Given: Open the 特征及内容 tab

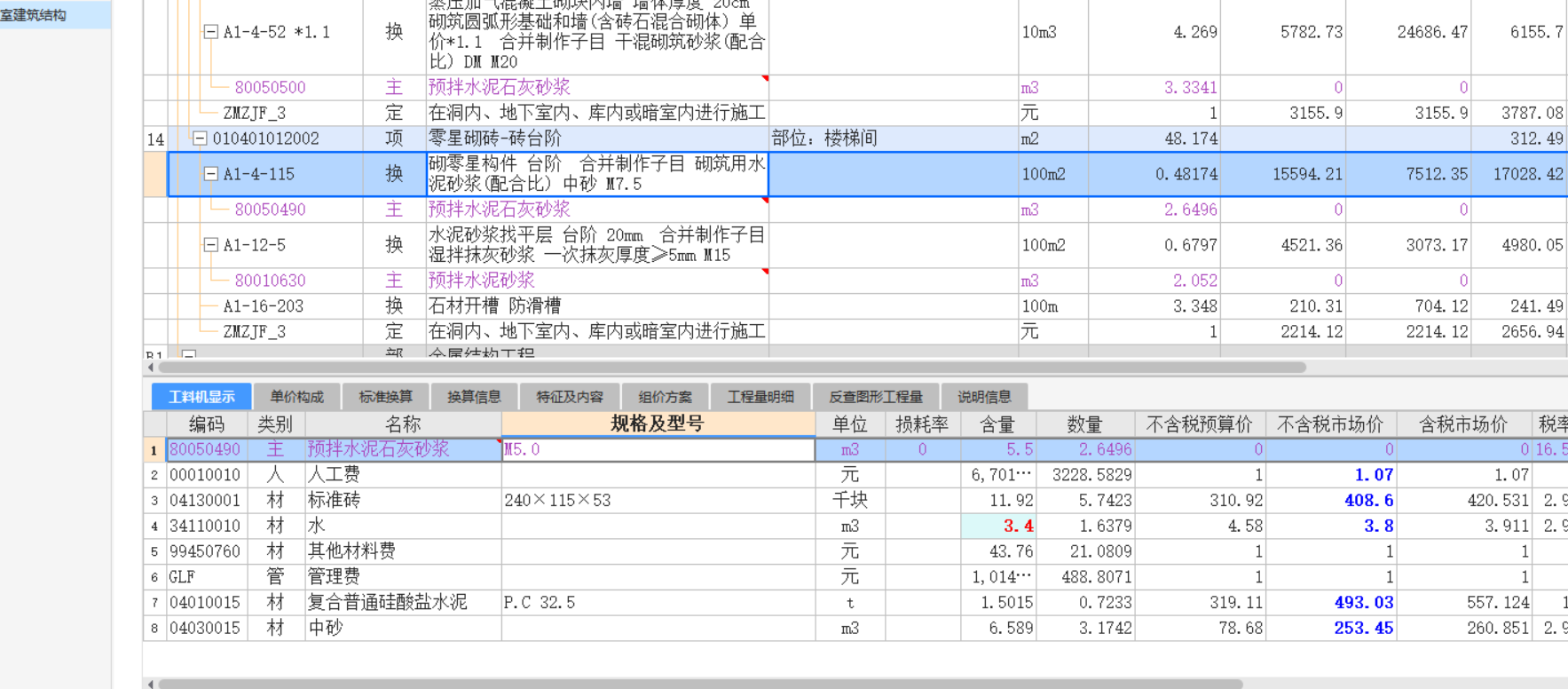Looking at the screenshot, I should (x=570, y=397).
